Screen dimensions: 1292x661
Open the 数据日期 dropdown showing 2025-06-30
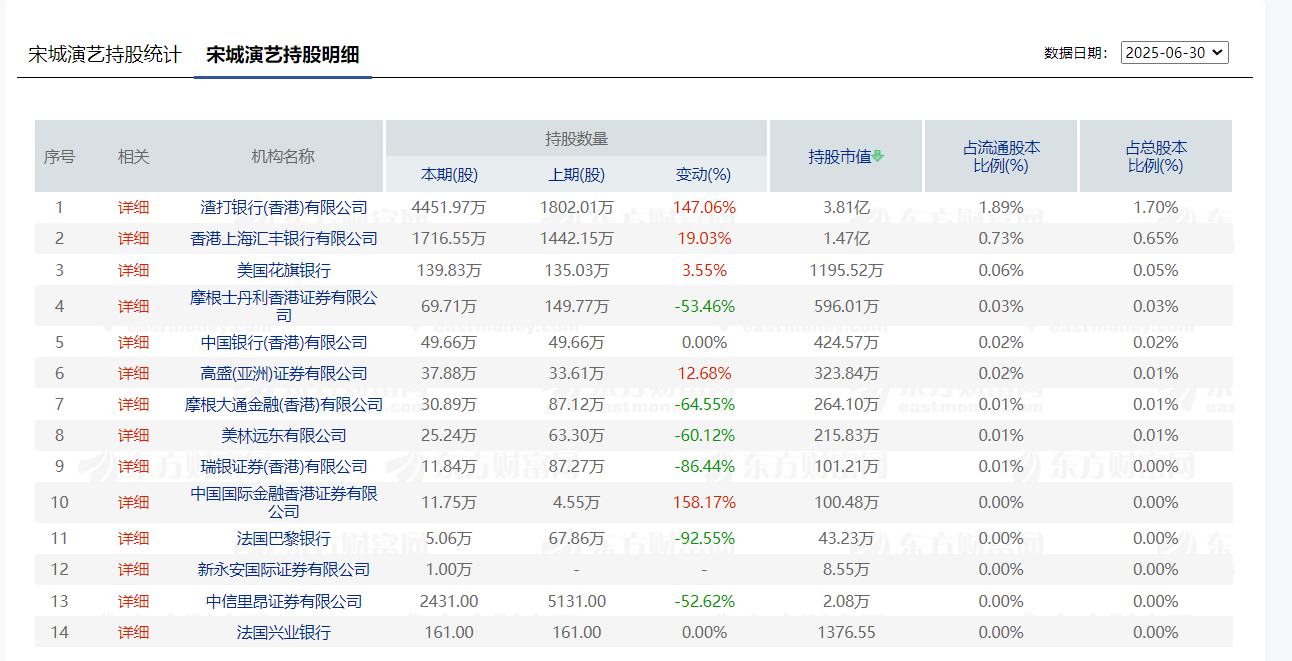click(x=1175, y=53)
